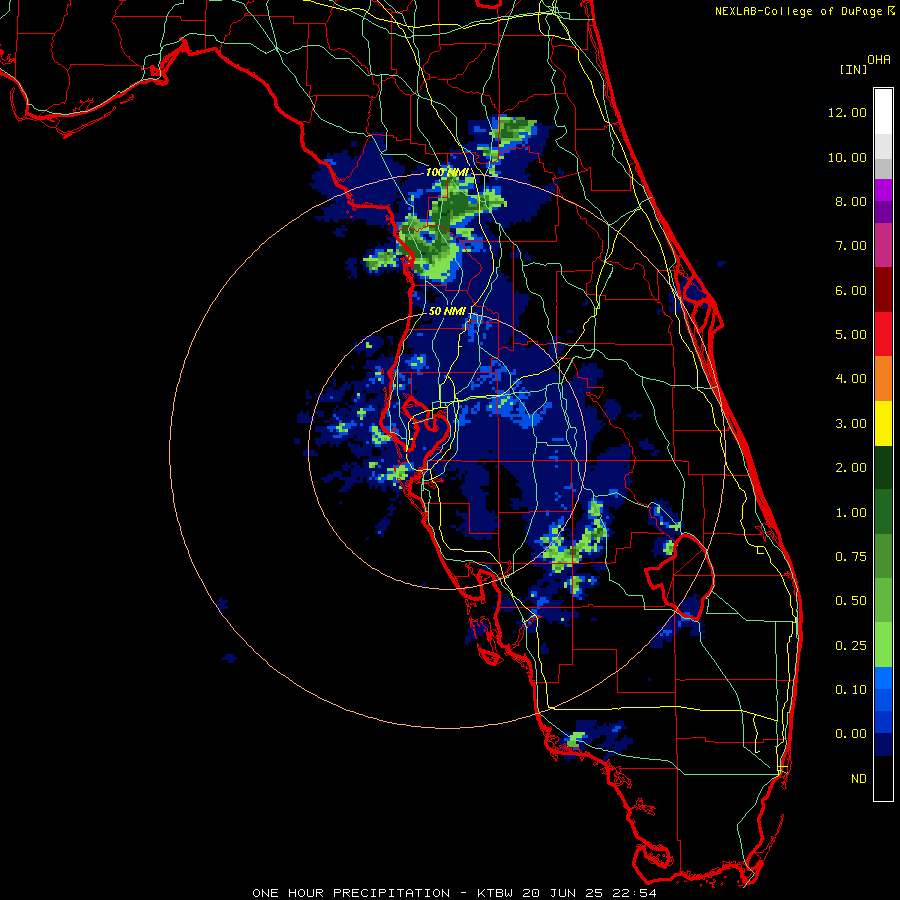Click the 7.00 legend value

pyautogui.click(x=851, y=246)
